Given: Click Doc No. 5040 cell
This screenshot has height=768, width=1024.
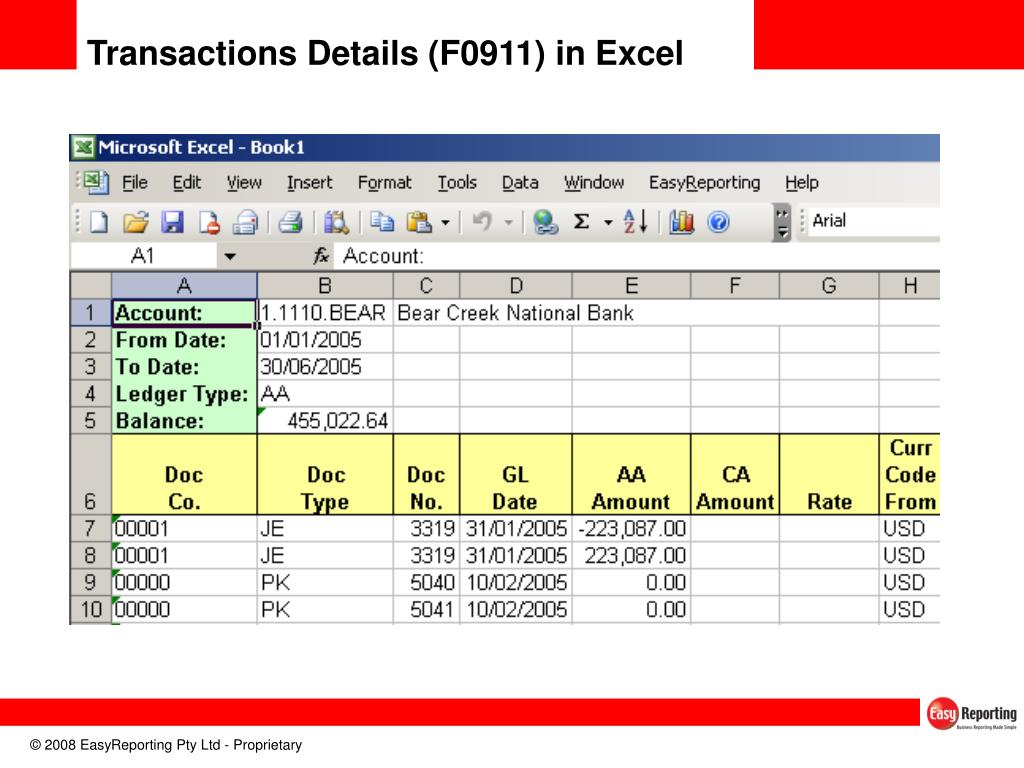Looking at the screenshot, I should pyautogui.click(x=426, y=583).
